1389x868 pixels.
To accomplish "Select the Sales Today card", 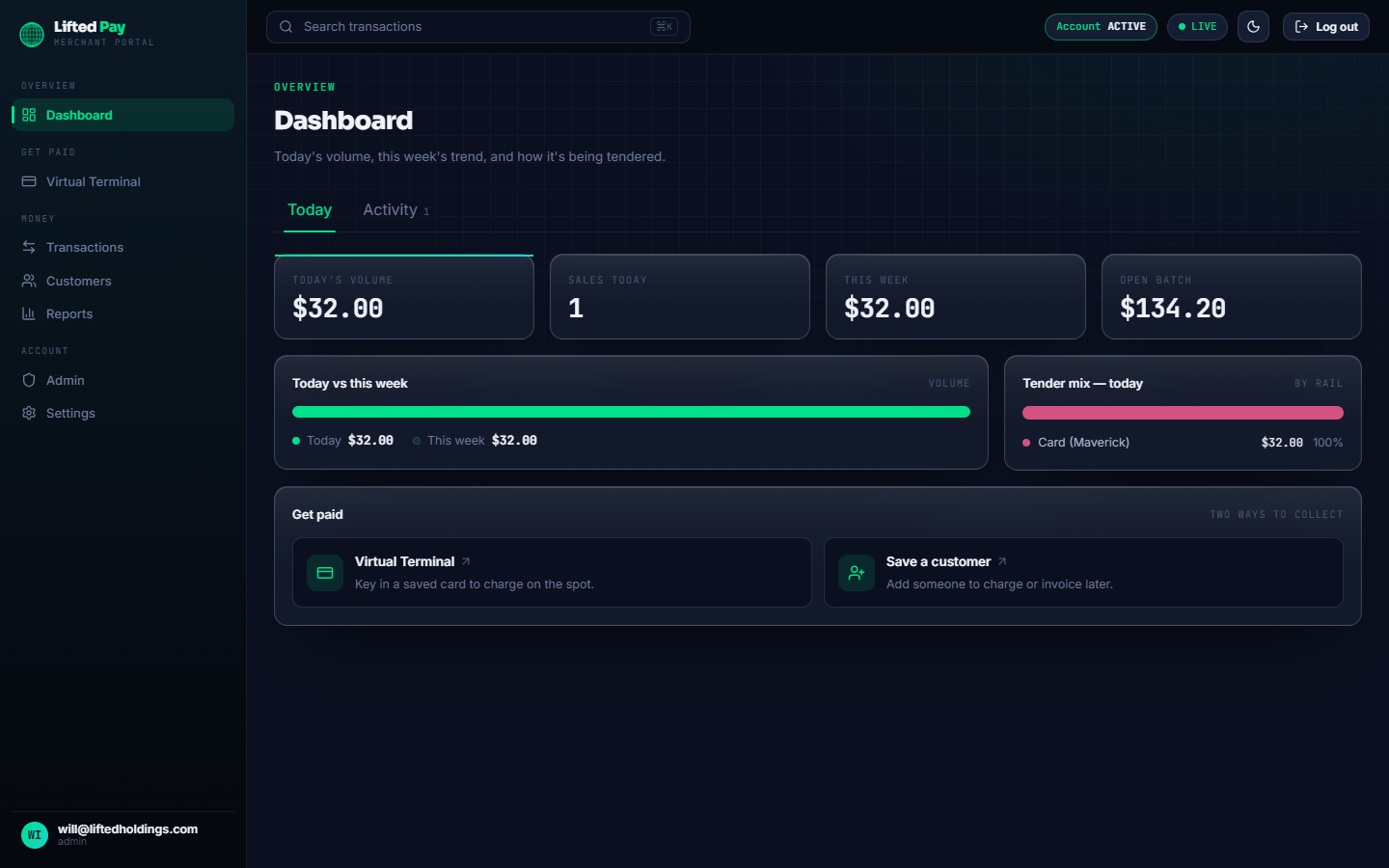I will click(680, 297).
